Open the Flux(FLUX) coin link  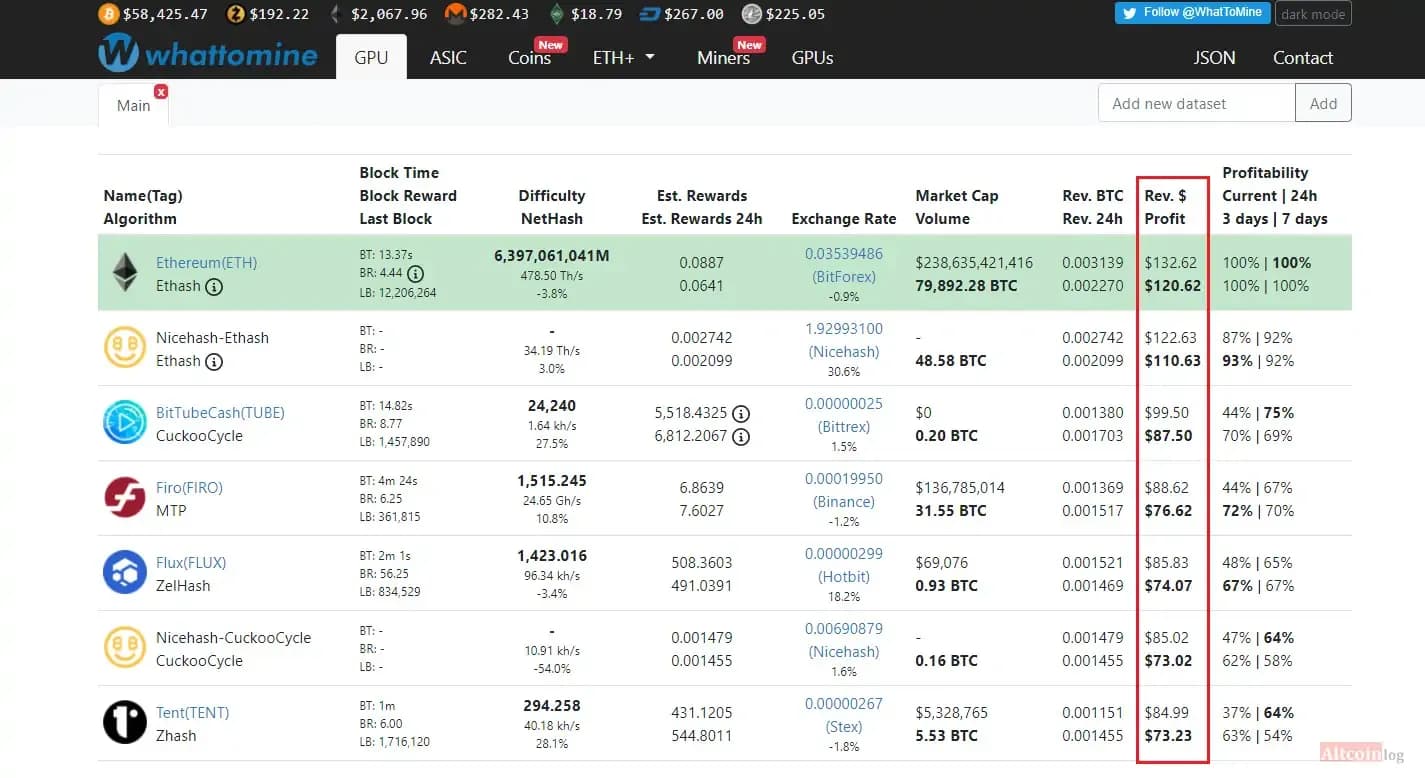189,563
